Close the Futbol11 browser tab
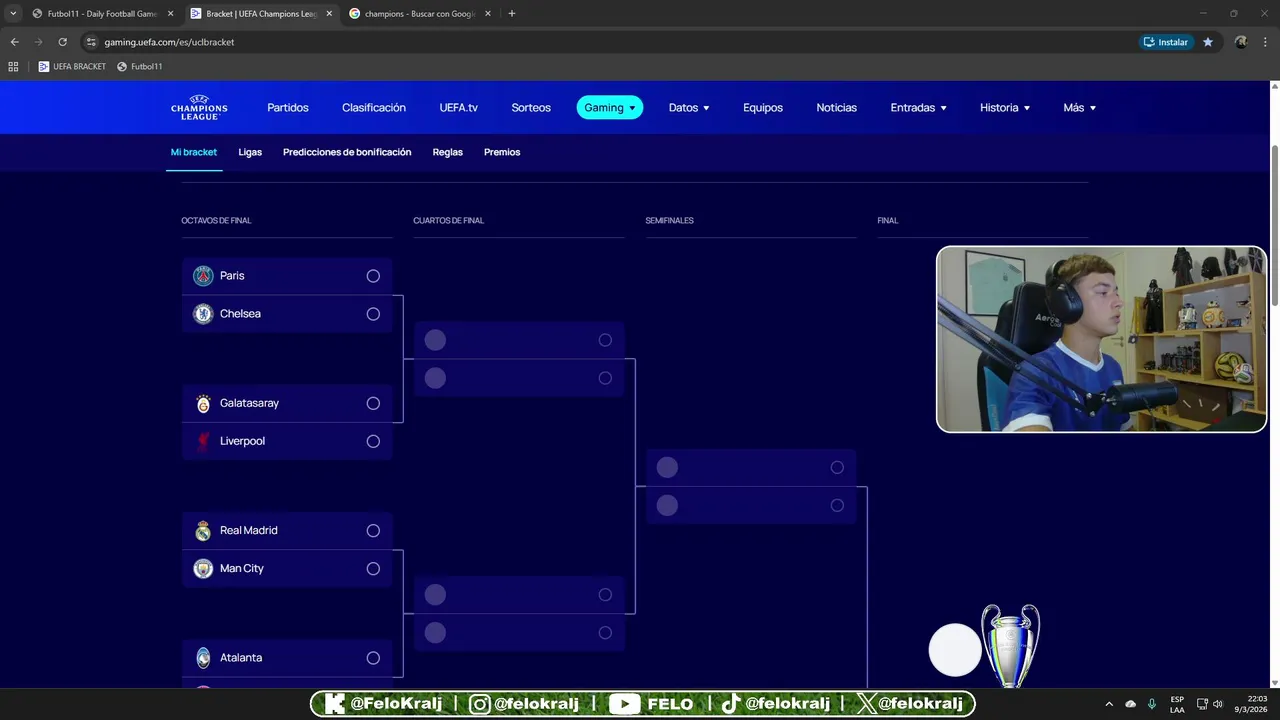This screenshot has height=720, width=1280. pos(170,14)
